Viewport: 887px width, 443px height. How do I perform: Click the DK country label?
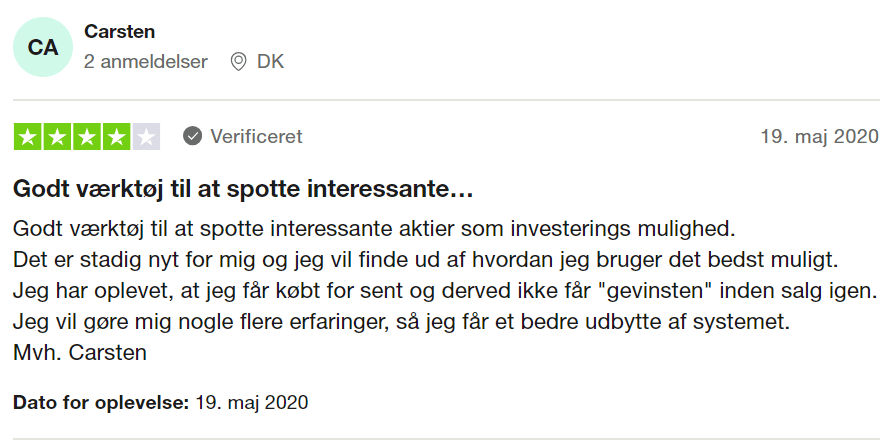(270, 61)
